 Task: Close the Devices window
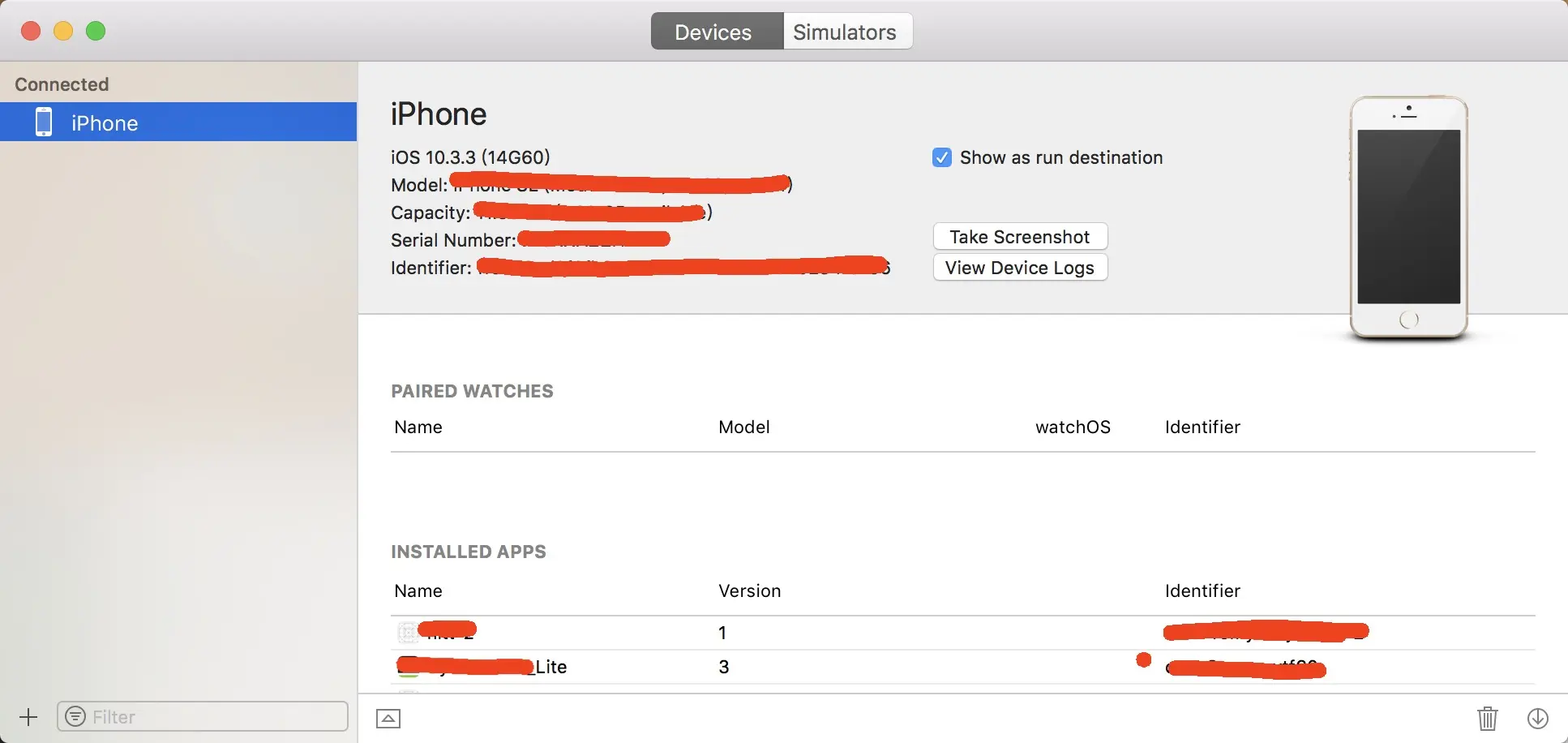[31, 31]
